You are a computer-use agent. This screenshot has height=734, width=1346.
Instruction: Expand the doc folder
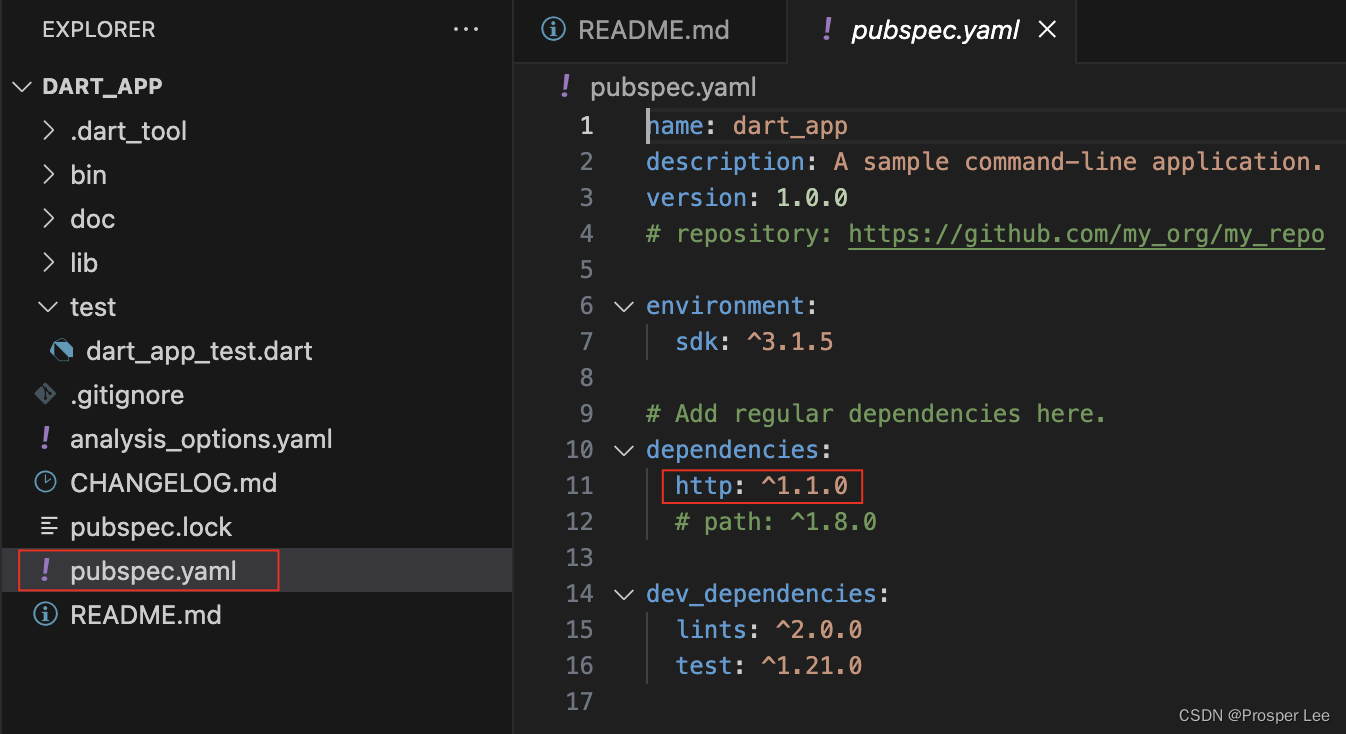49,219
